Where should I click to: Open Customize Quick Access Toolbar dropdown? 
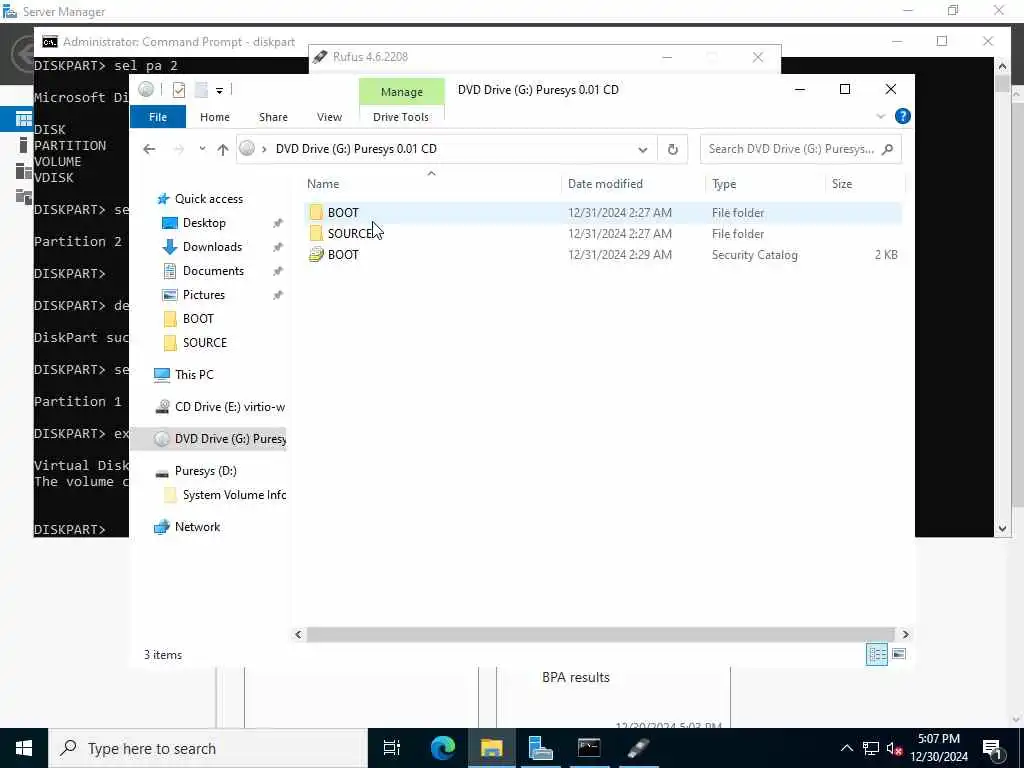(219, 90)
